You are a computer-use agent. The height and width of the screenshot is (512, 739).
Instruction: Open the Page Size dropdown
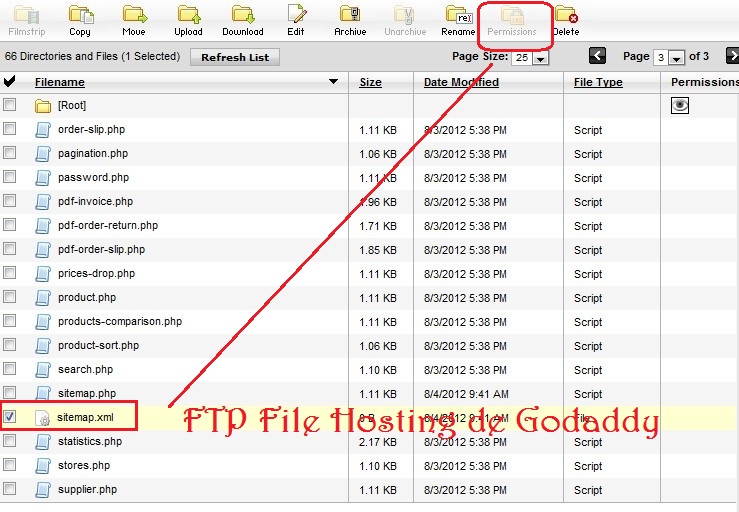(541, 59)
